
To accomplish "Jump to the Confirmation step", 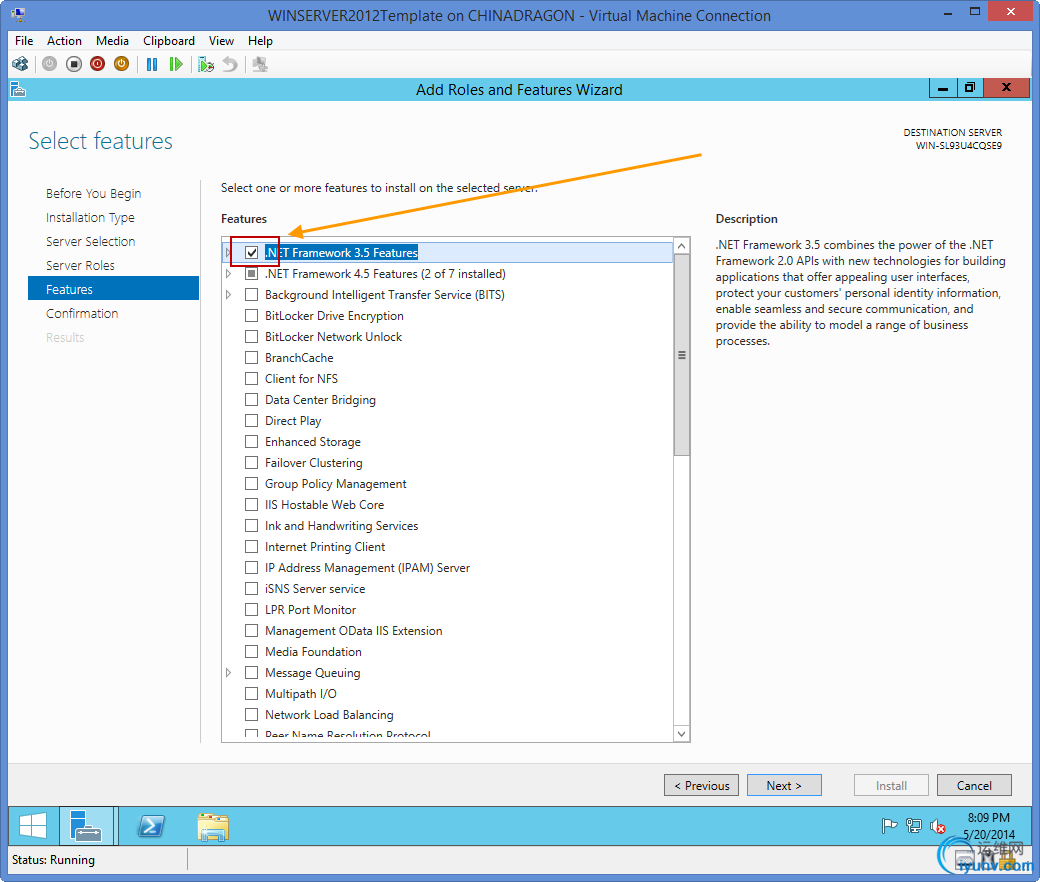I will point(82,314).
